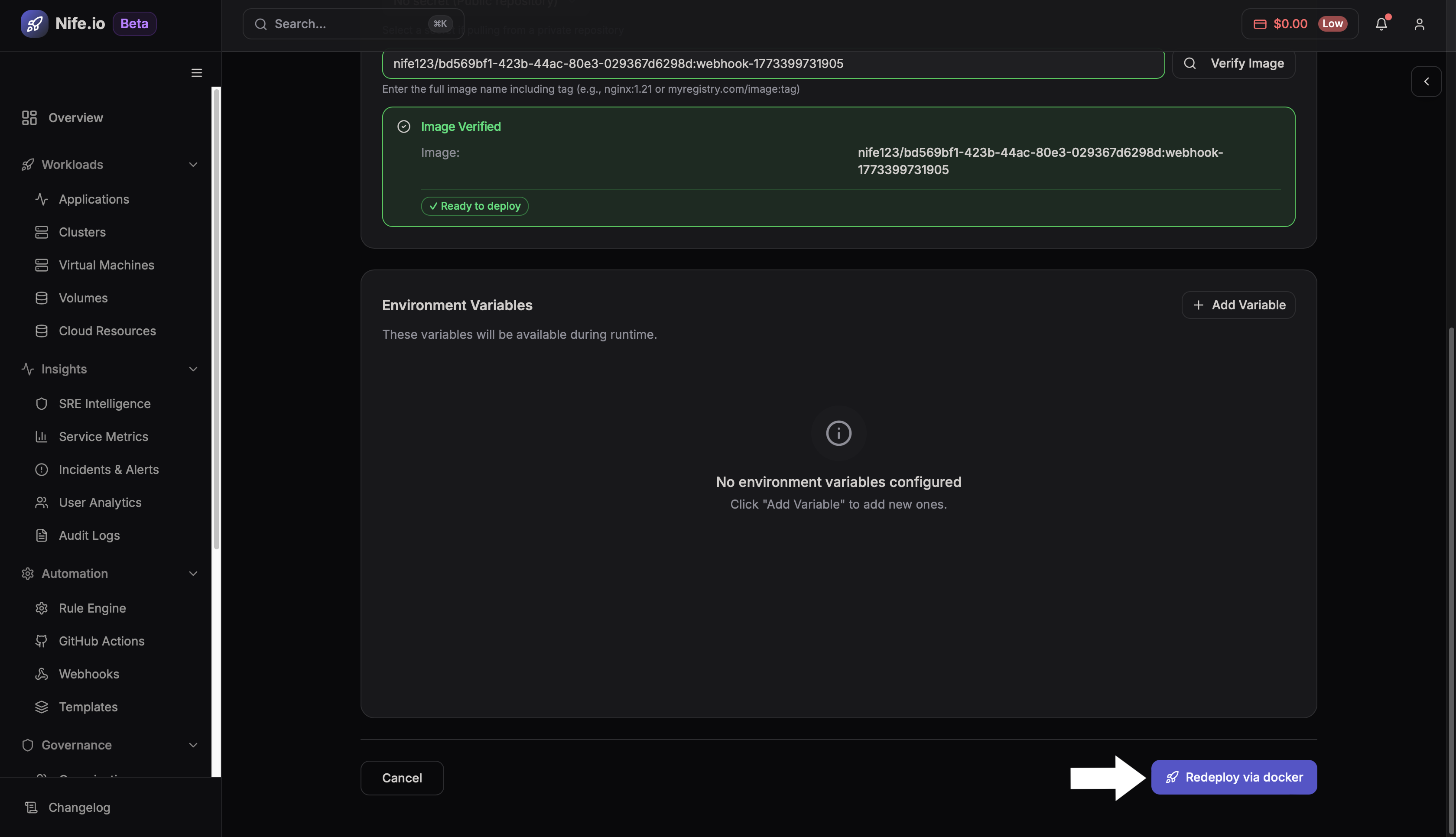Image resolution: width=1456 pixels, height=837 pixels.
Task: Open the notifications bell
Action: click(x=1381, y=23)
